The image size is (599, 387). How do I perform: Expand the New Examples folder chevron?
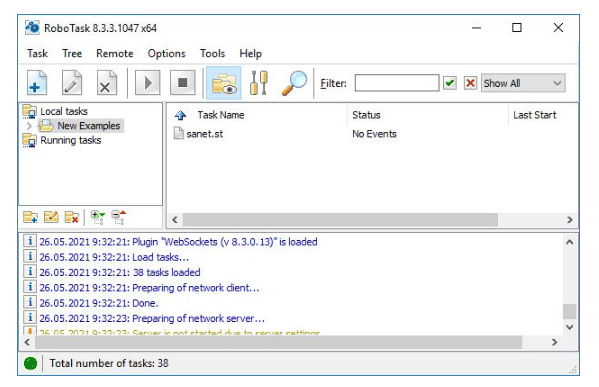click(x=29, y=126)
